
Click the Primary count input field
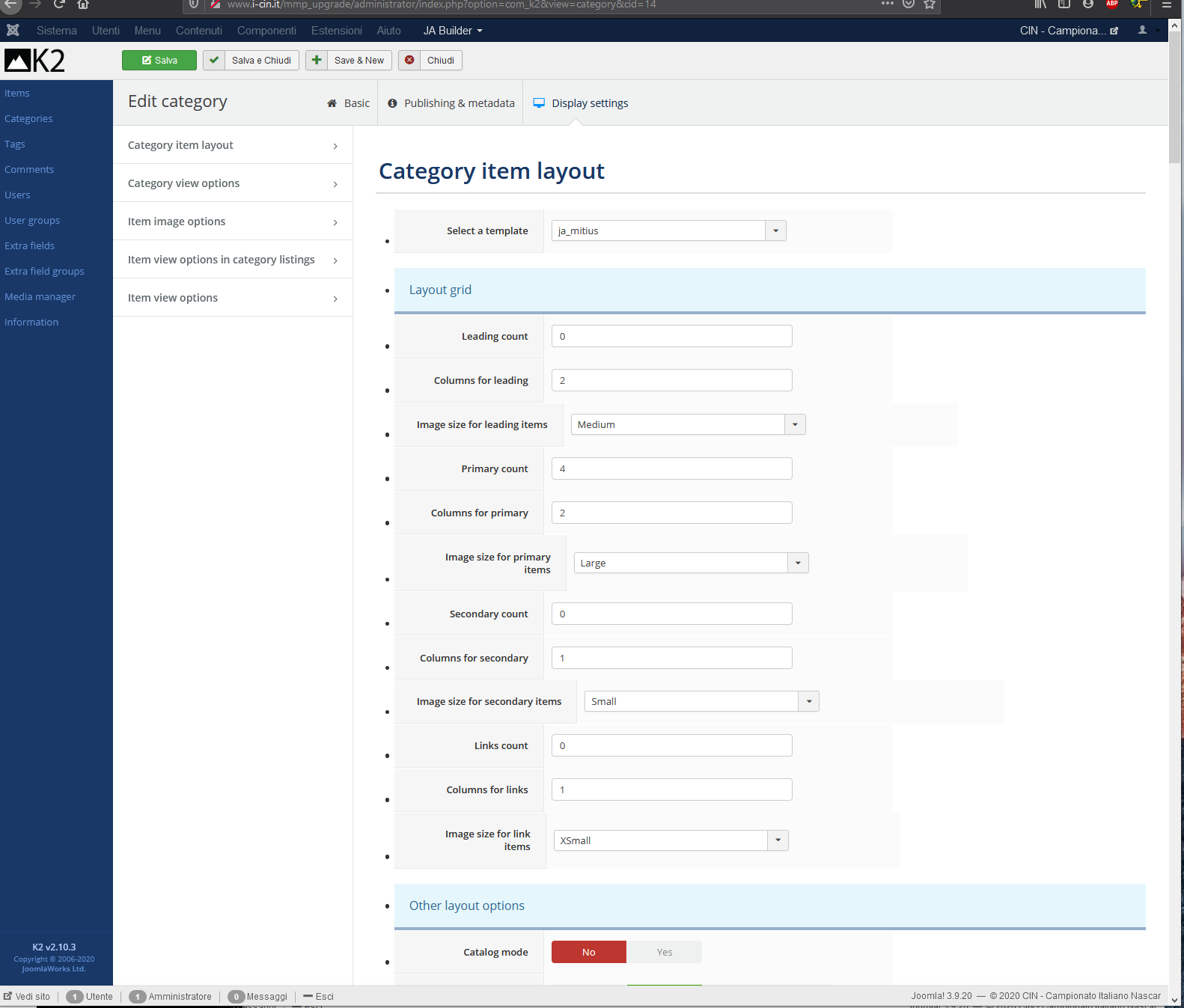coord(671,468)
